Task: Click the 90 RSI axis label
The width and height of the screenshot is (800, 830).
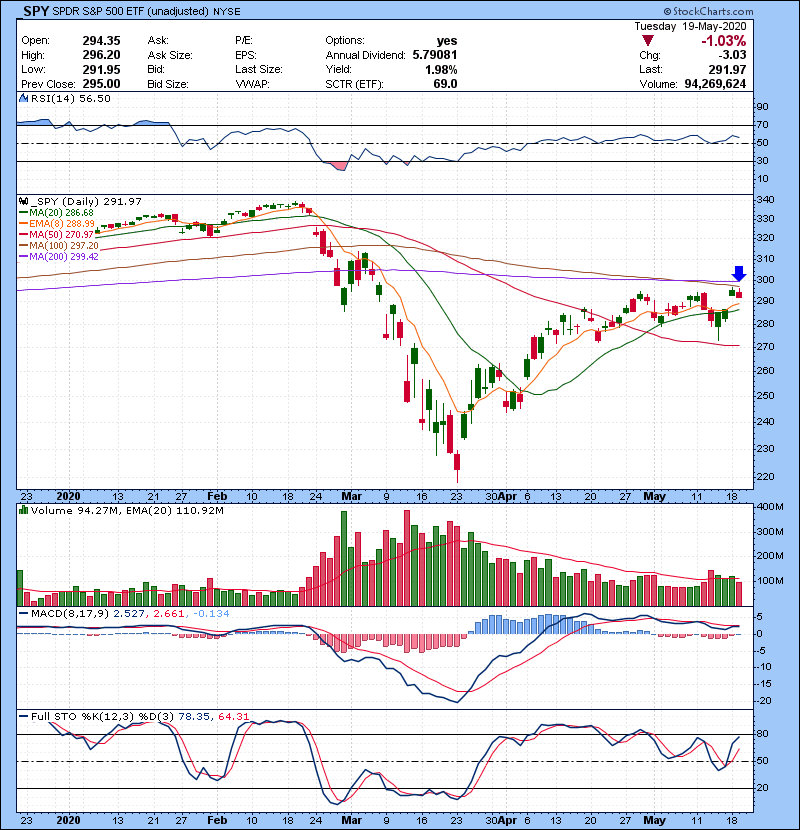Action: click(x=762, y=107)
